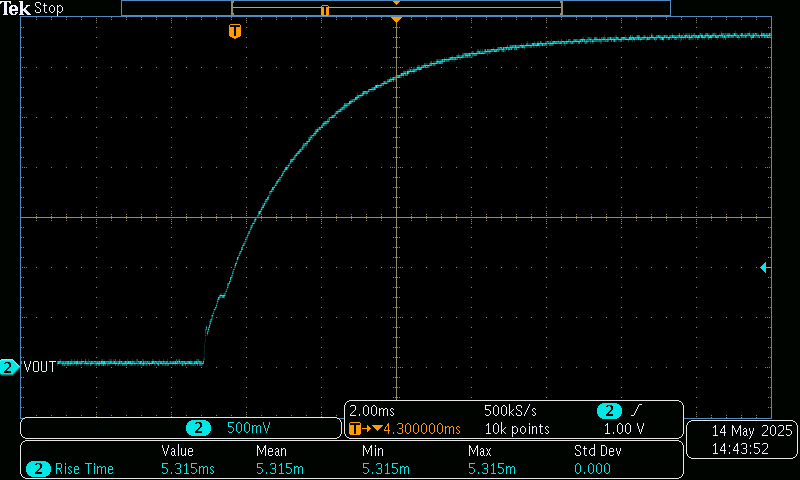
Task: Click the Std Dev 0.000 reading
Action: [592, 469]
